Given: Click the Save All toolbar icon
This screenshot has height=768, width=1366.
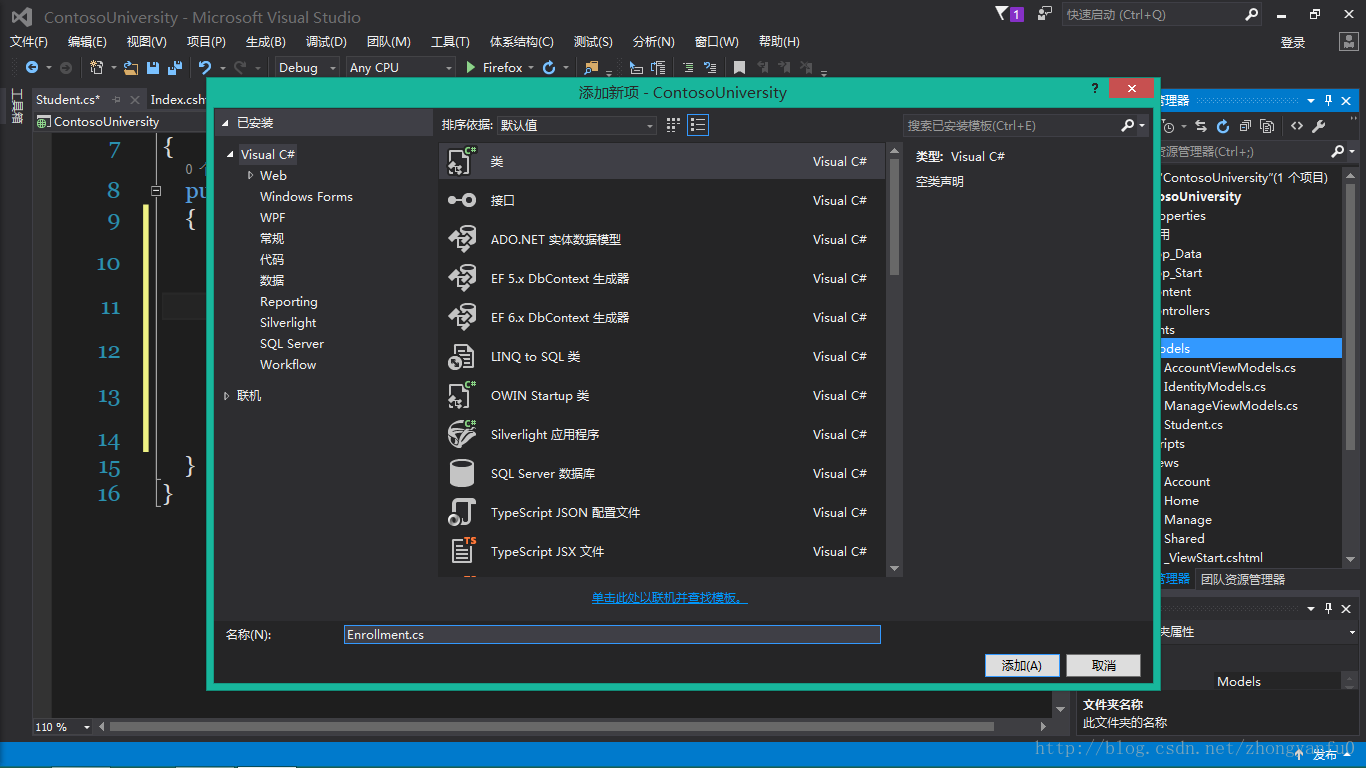Looking at the screenshot, I should [x=174, y=68].
